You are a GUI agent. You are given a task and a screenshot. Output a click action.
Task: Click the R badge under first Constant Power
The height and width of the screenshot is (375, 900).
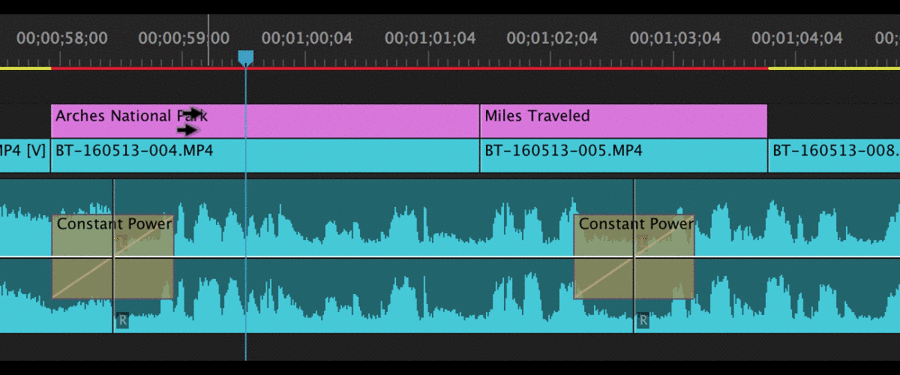point(122,320)
